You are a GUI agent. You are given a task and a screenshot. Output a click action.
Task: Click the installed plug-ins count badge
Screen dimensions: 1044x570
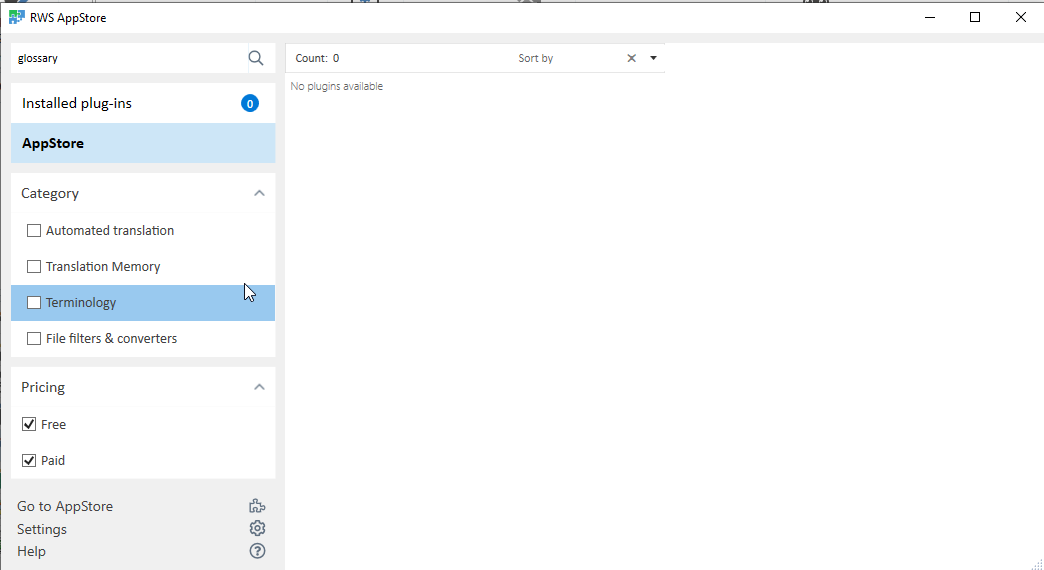point(250,103)
